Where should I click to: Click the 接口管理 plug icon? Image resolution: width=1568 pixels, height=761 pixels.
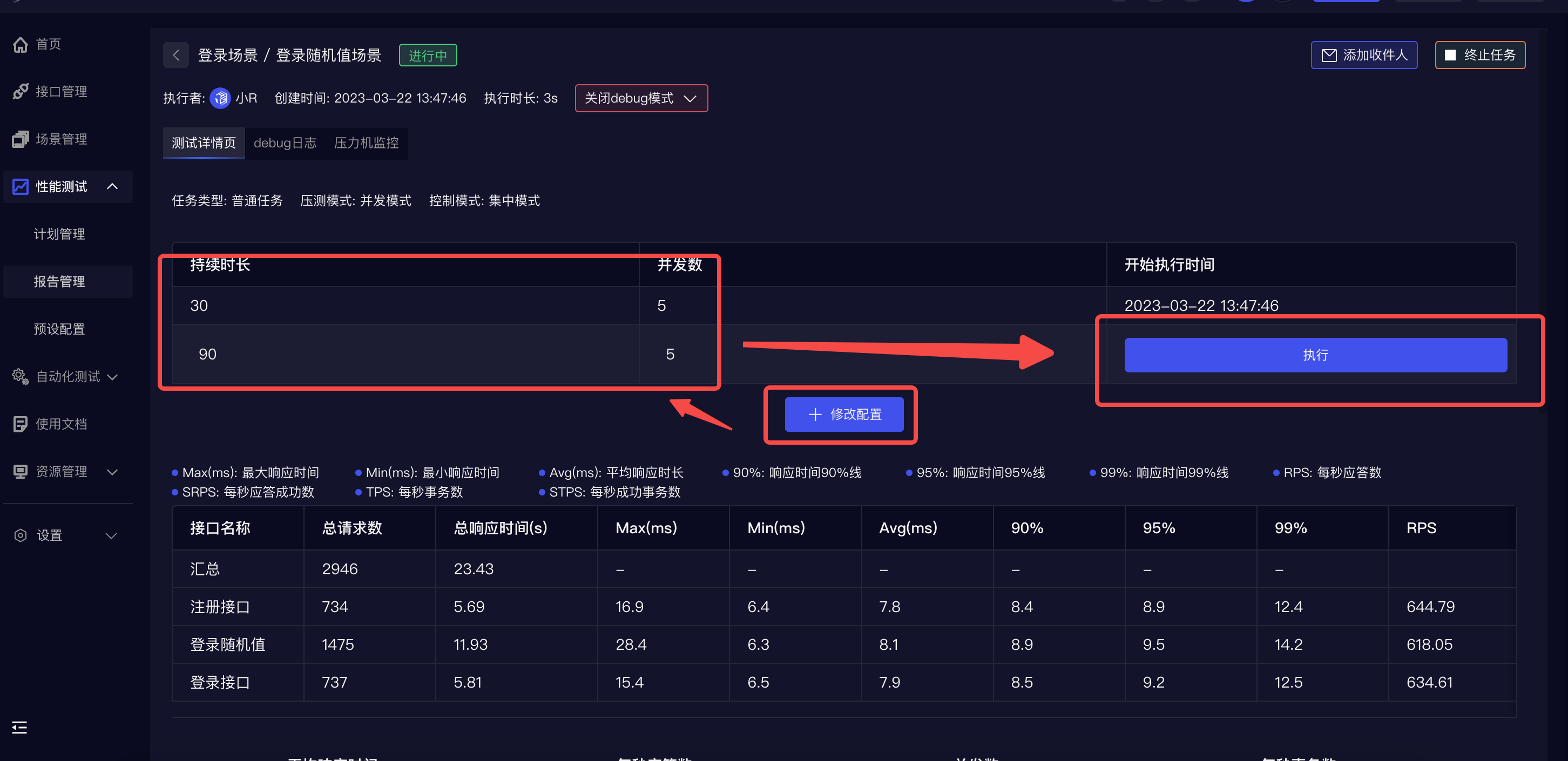(20, 91)
